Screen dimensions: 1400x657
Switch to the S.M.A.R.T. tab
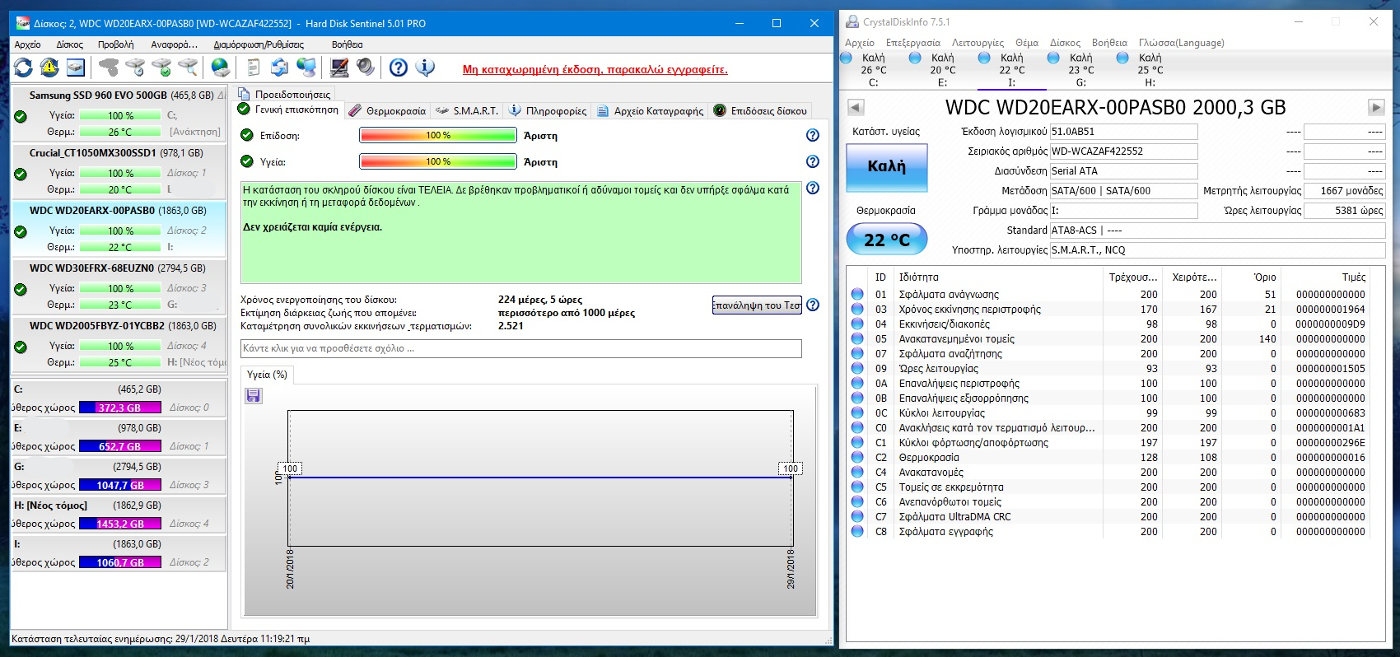click(468, 111)
